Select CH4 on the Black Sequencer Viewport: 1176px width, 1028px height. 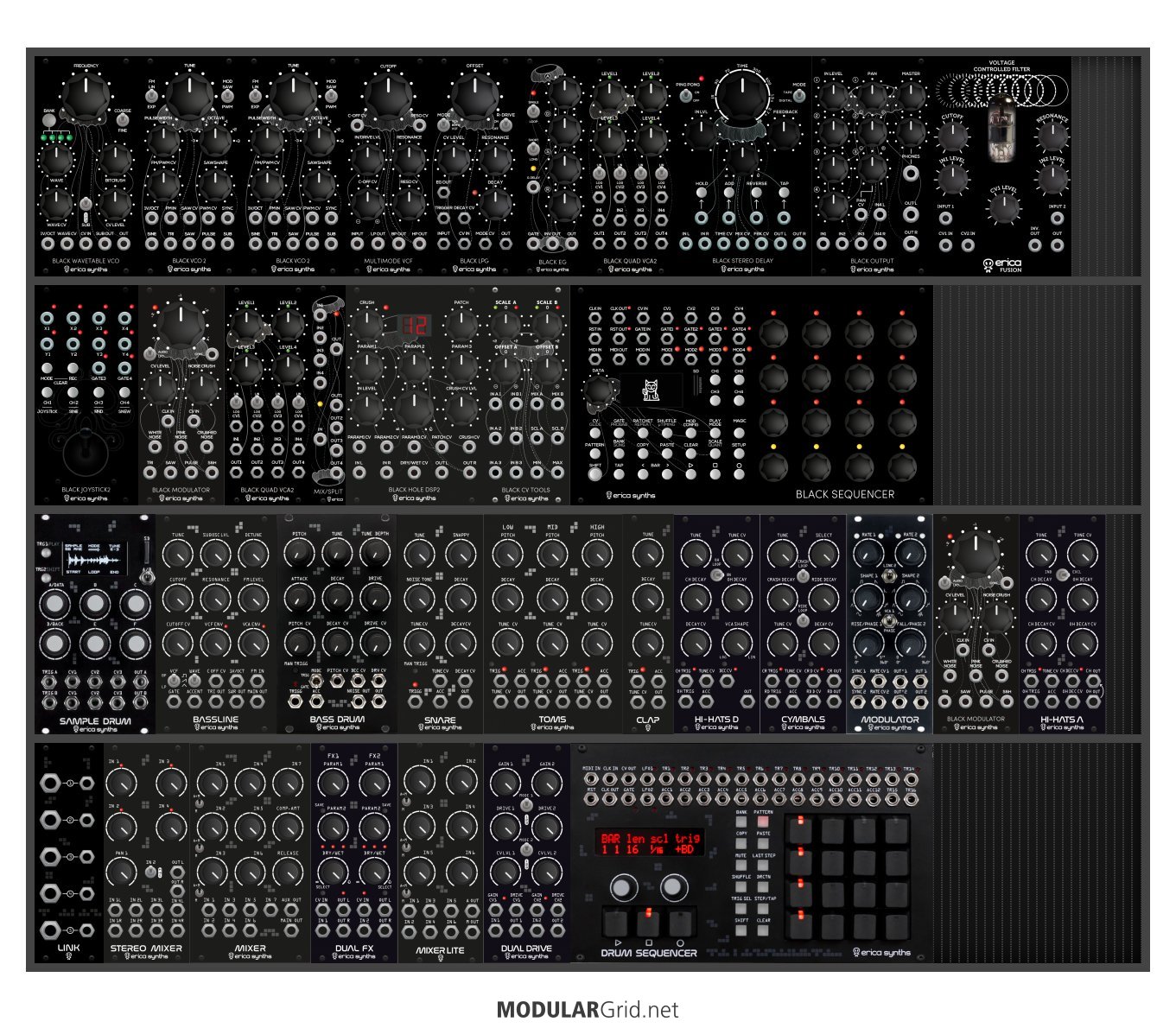point(739,400)
